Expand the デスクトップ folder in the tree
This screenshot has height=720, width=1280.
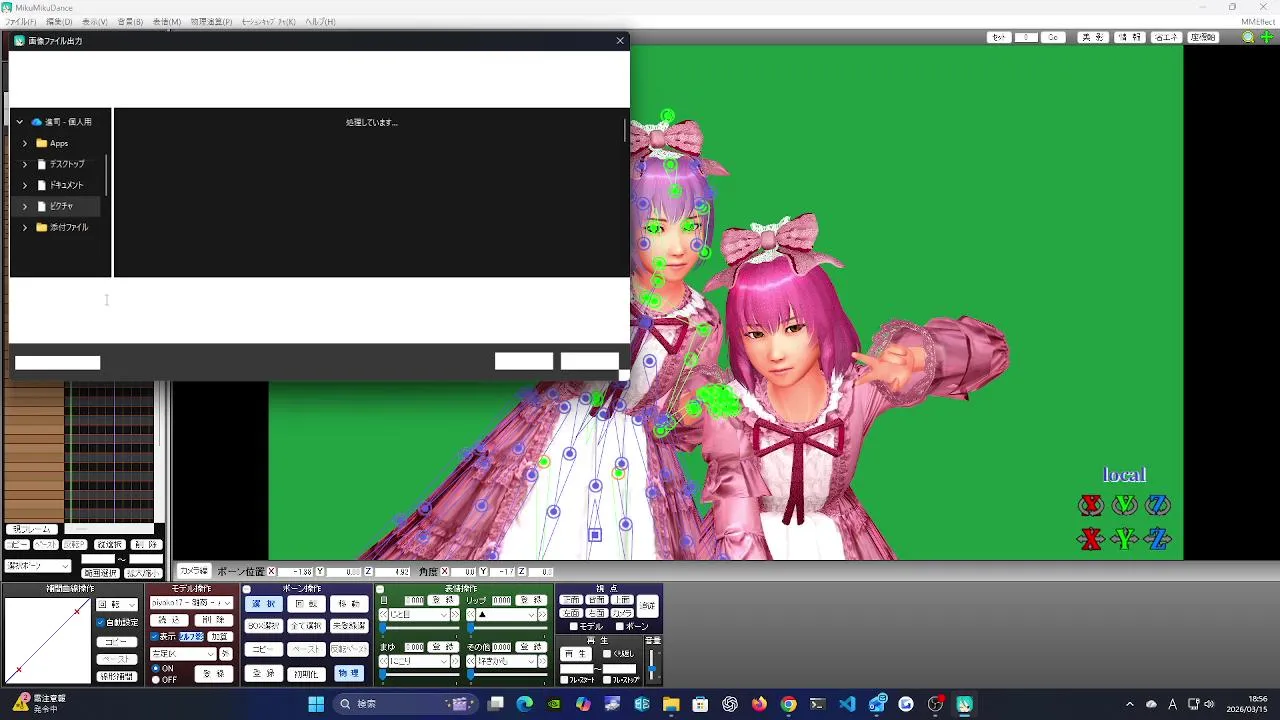pyautogui.click(x=25, y=164)
